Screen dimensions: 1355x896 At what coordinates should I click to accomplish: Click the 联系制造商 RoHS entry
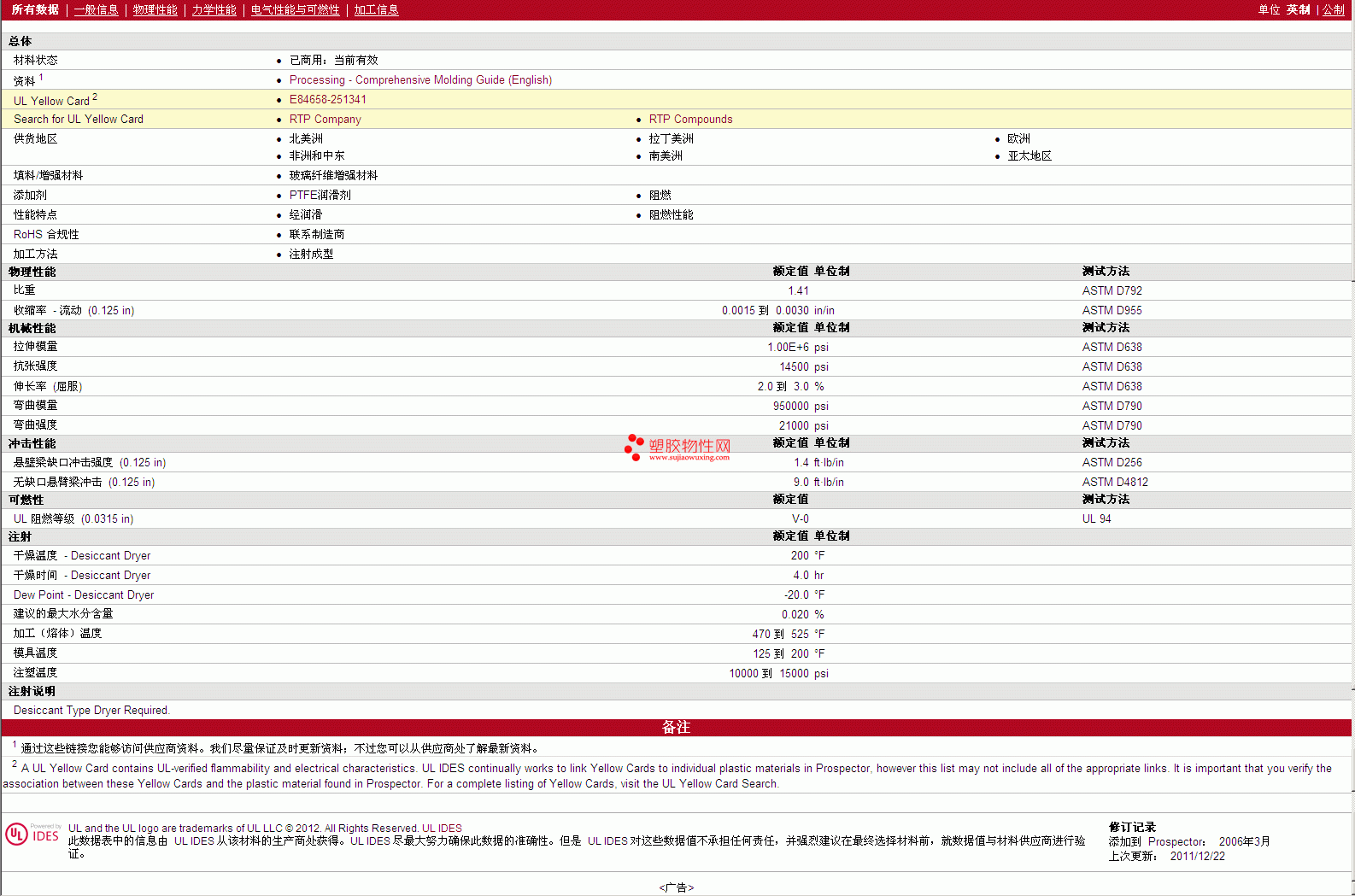click(317, 234)
